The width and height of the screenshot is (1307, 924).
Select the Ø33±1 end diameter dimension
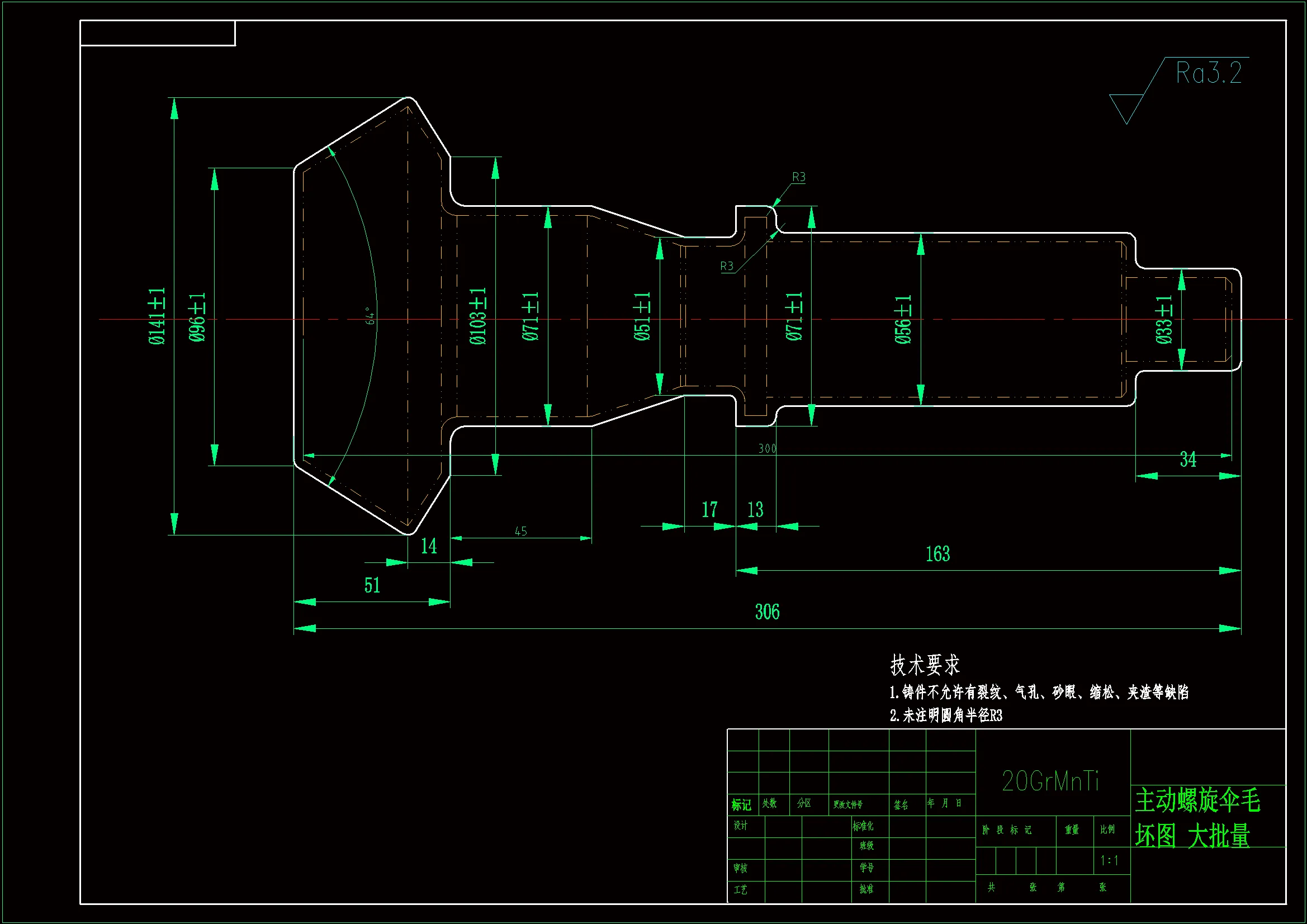pyautogui.click(x=1164, y=319)
